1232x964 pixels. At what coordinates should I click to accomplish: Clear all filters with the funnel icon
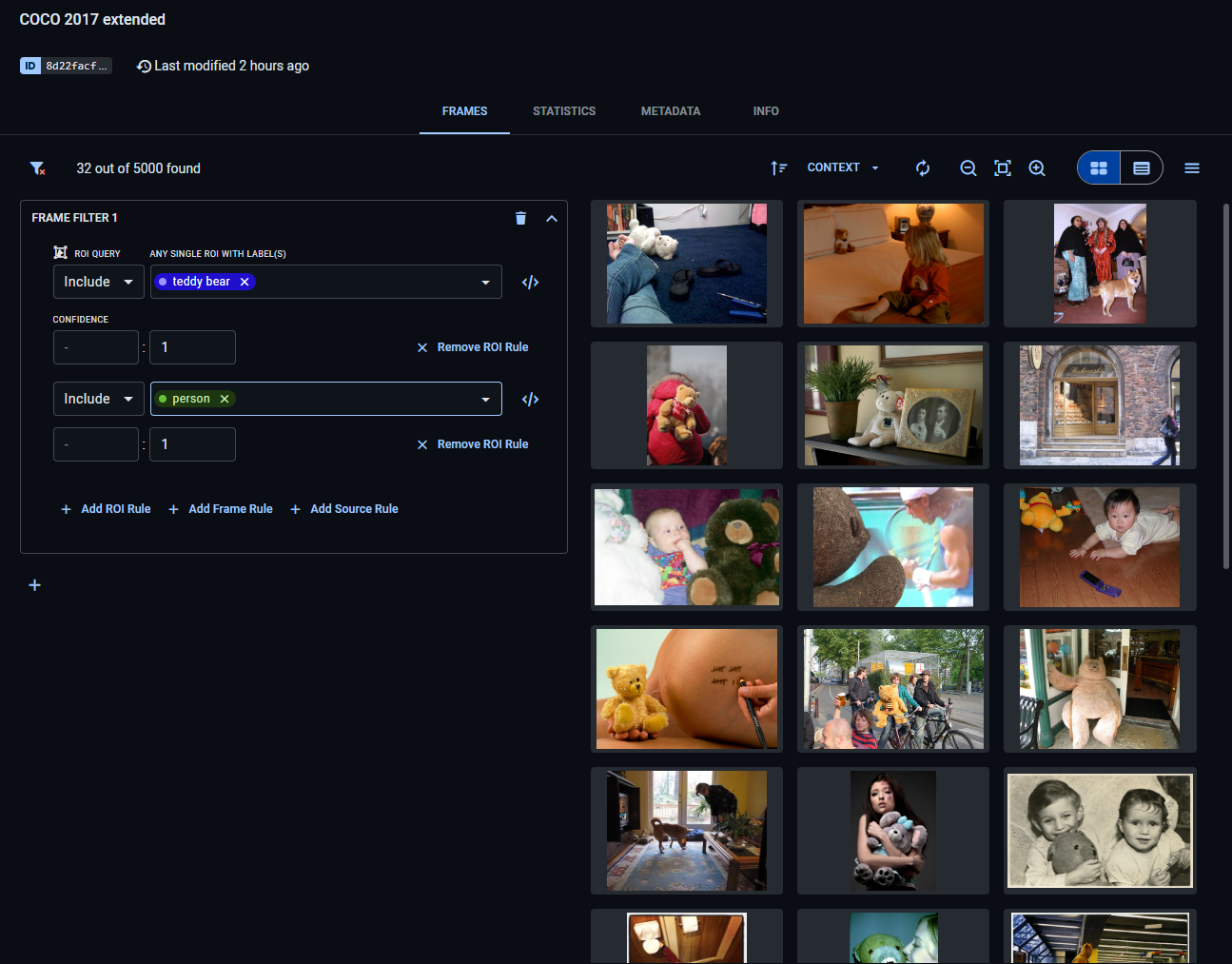[x=37, y=168]
